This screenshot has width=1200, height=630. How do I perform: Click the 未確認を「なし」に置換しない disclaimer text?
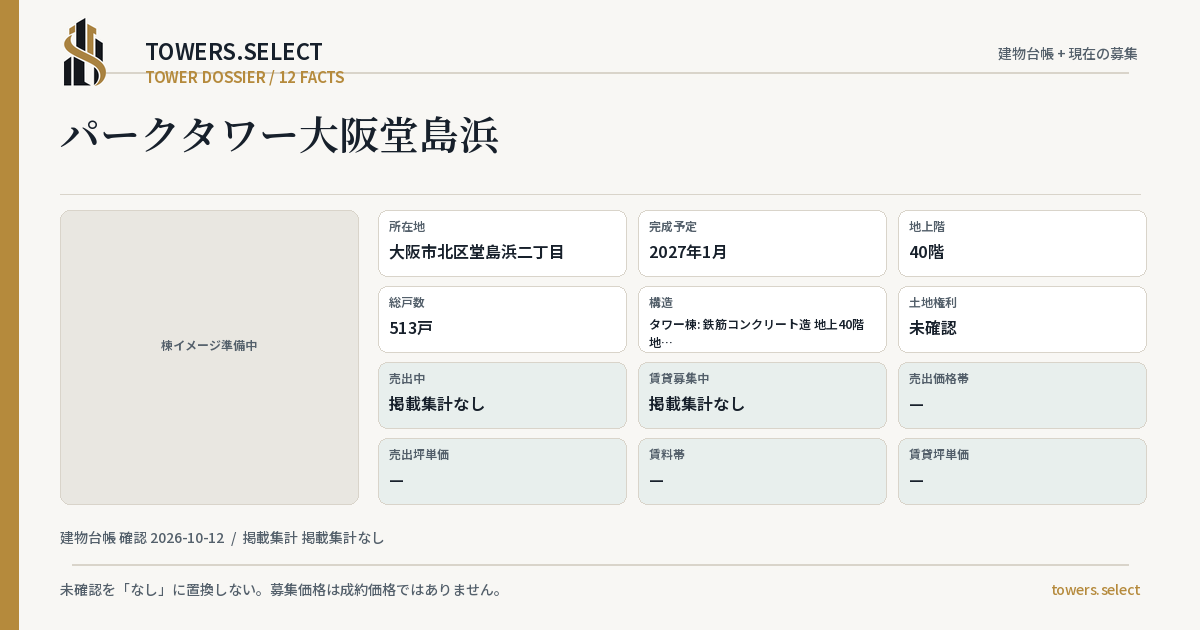click(x=281, y=590)
